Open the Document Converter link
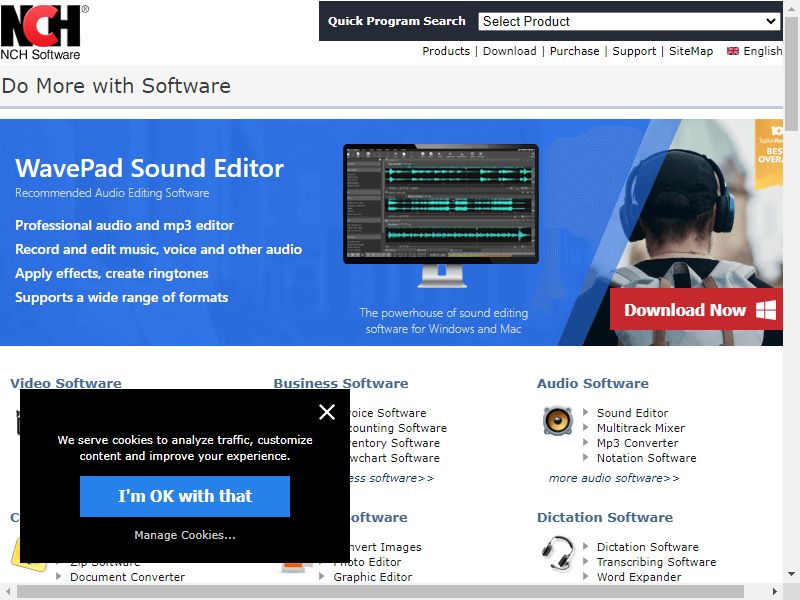 [x=128, y=577]
